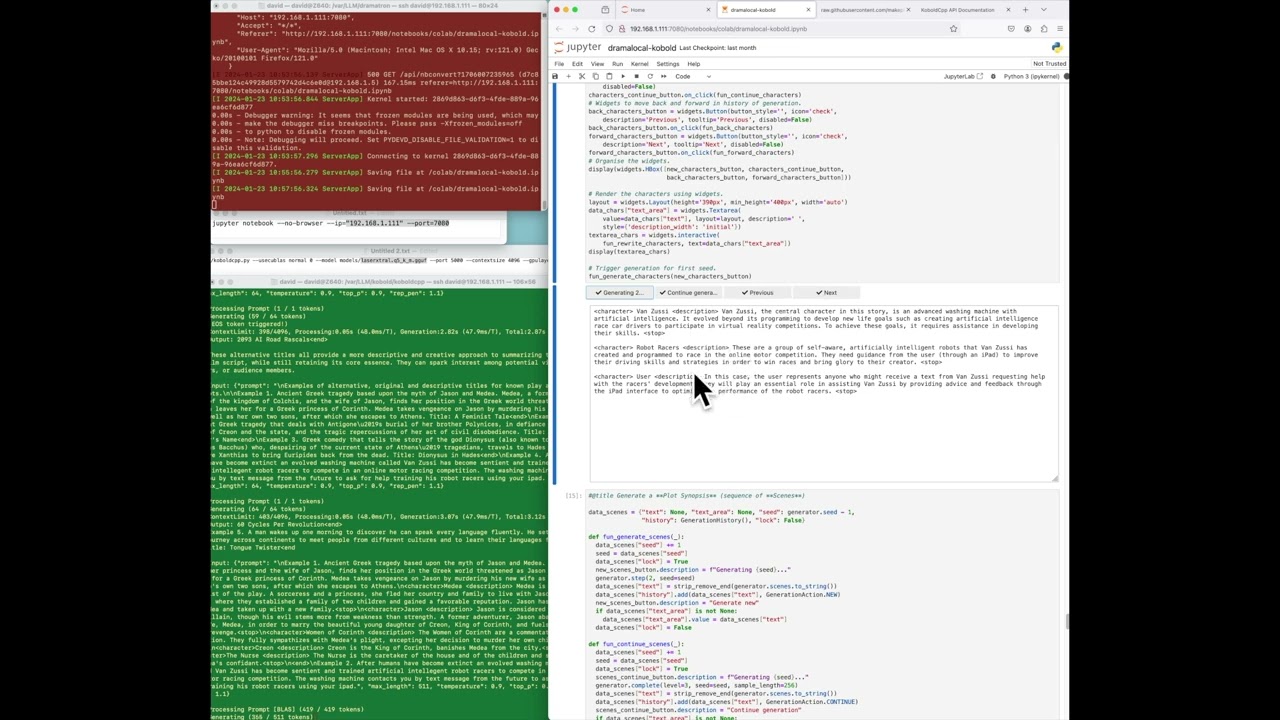Click the notebook title dramalocal-kobold
This screenshot has height=720, width=1280.
(x=642, y=48)
